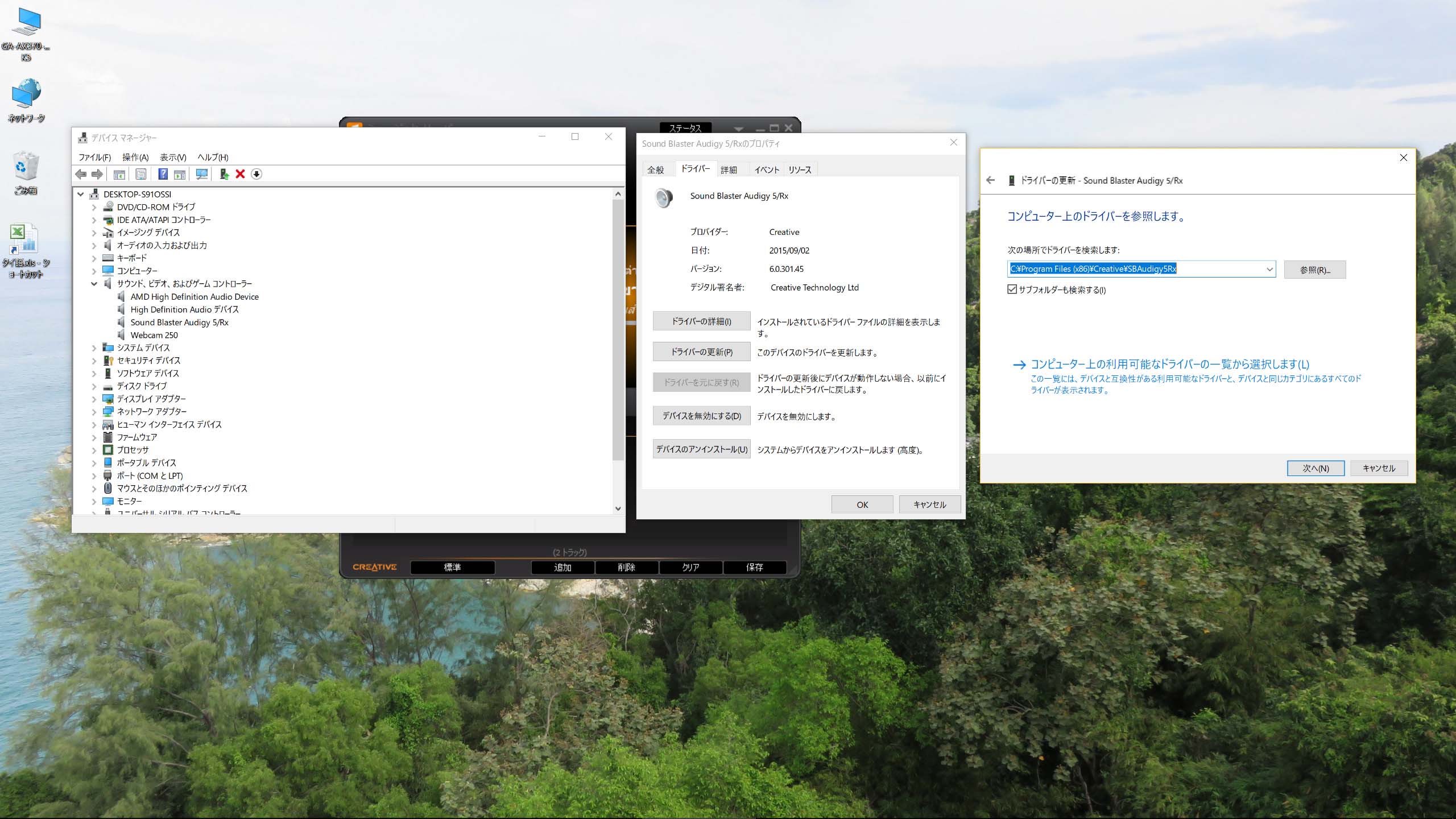Switch to the Details (詳細) tab
1456x819 pixels.
[x=729, y=169]
